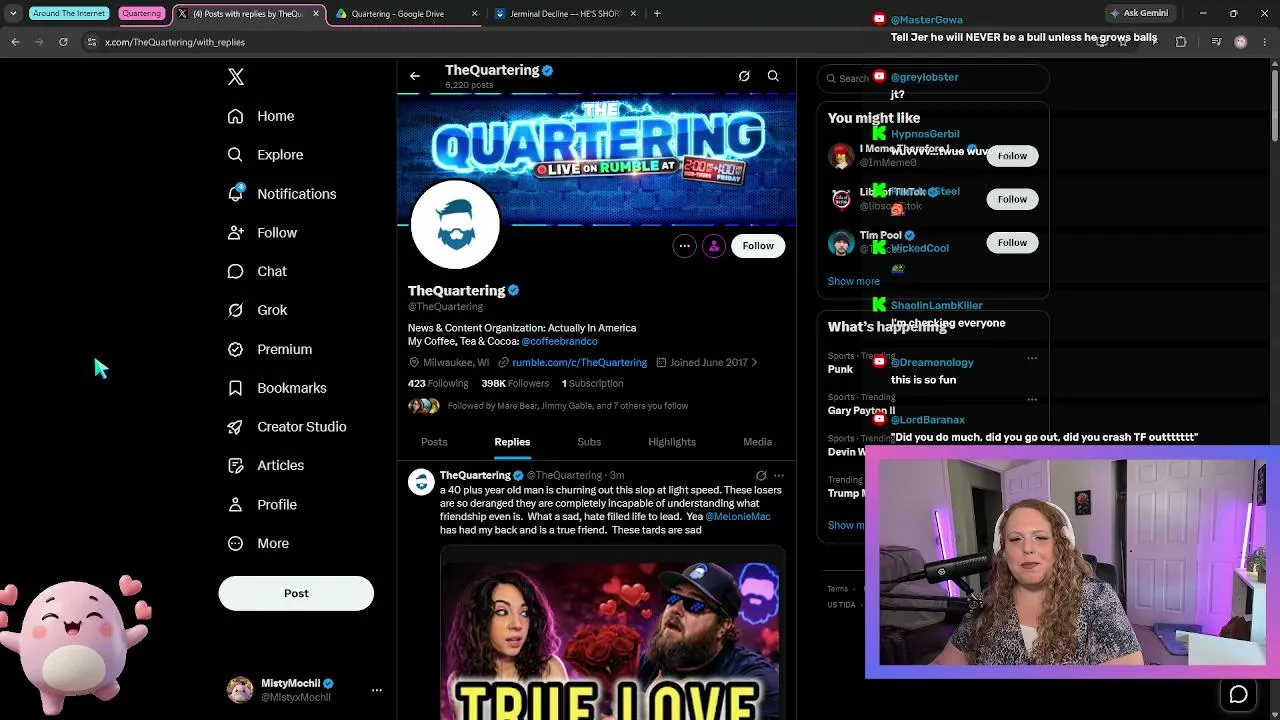Open the browser tab search dropdown
The height and width of the screenshot is (720, 1280).
(x=13, y=14)
